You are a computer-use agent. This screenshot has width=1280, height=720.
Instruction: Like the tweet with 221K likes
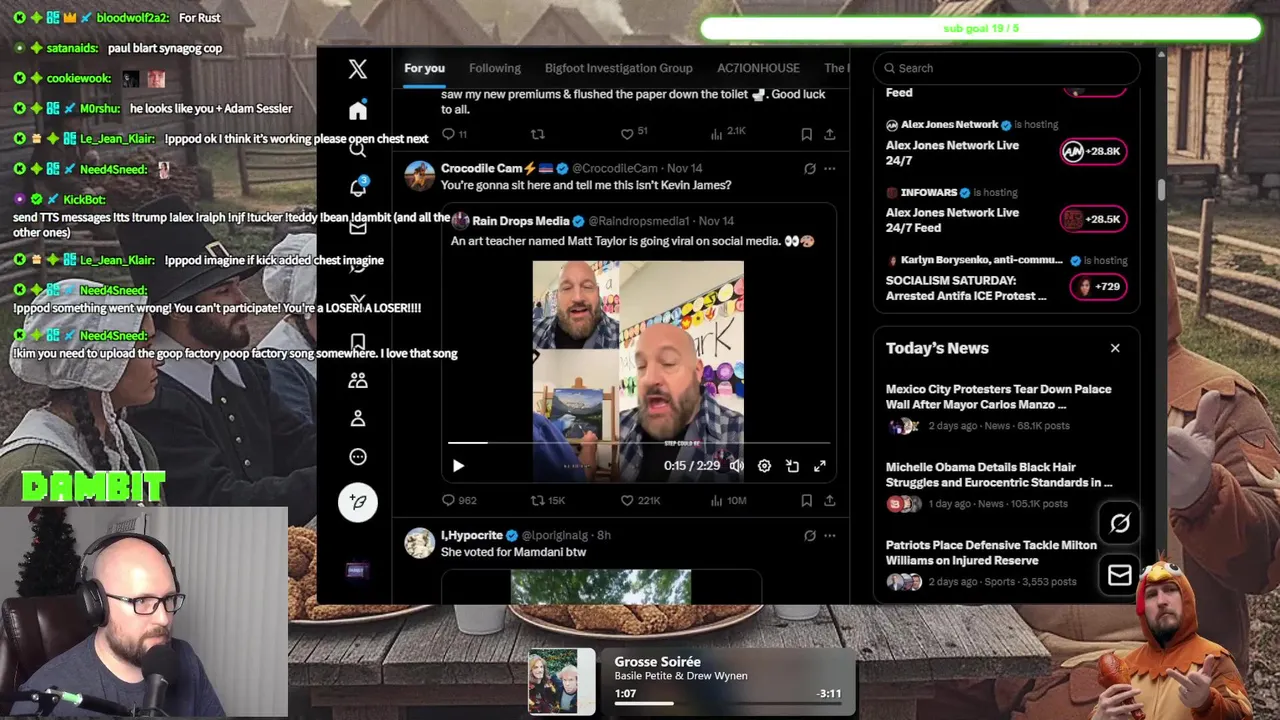(x=640, y=500)
